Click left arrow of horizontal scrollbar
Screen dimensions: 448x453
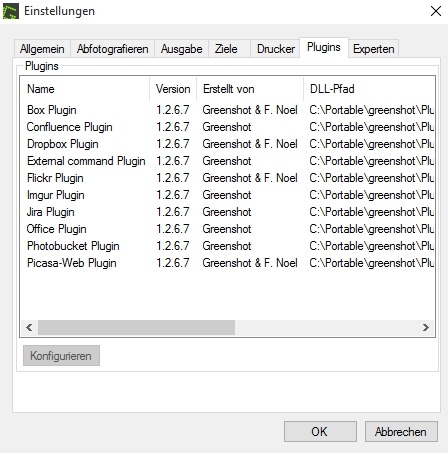pyautogui.click(x=29, y=327)
